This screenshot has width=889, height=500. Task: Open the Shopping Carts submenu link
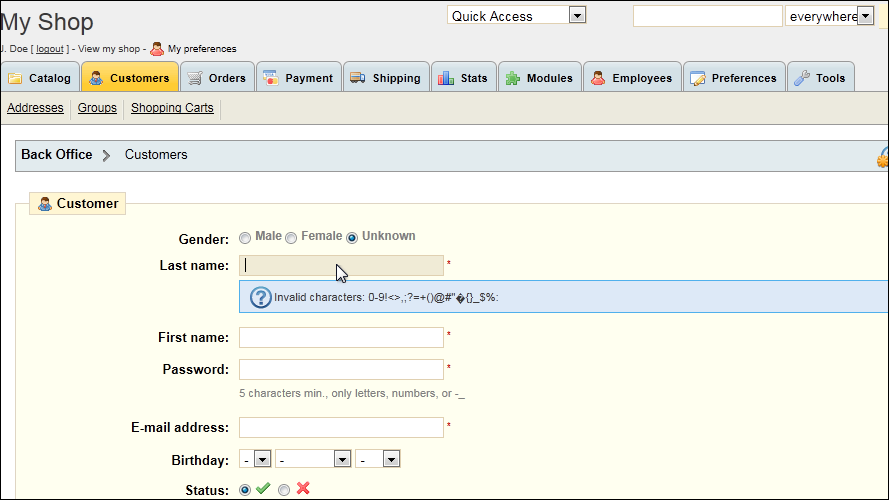pos(172,108)
